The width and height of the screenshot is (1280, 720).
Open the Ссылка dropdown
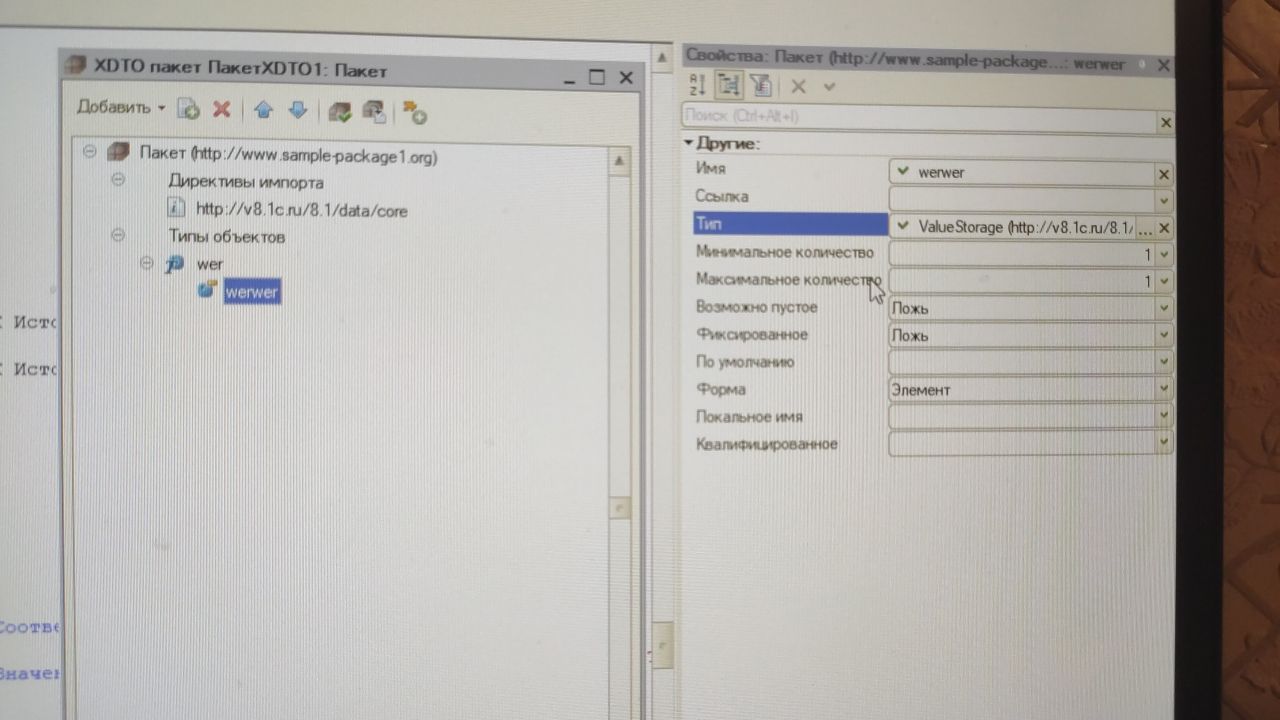click(x=1164, y=200)
